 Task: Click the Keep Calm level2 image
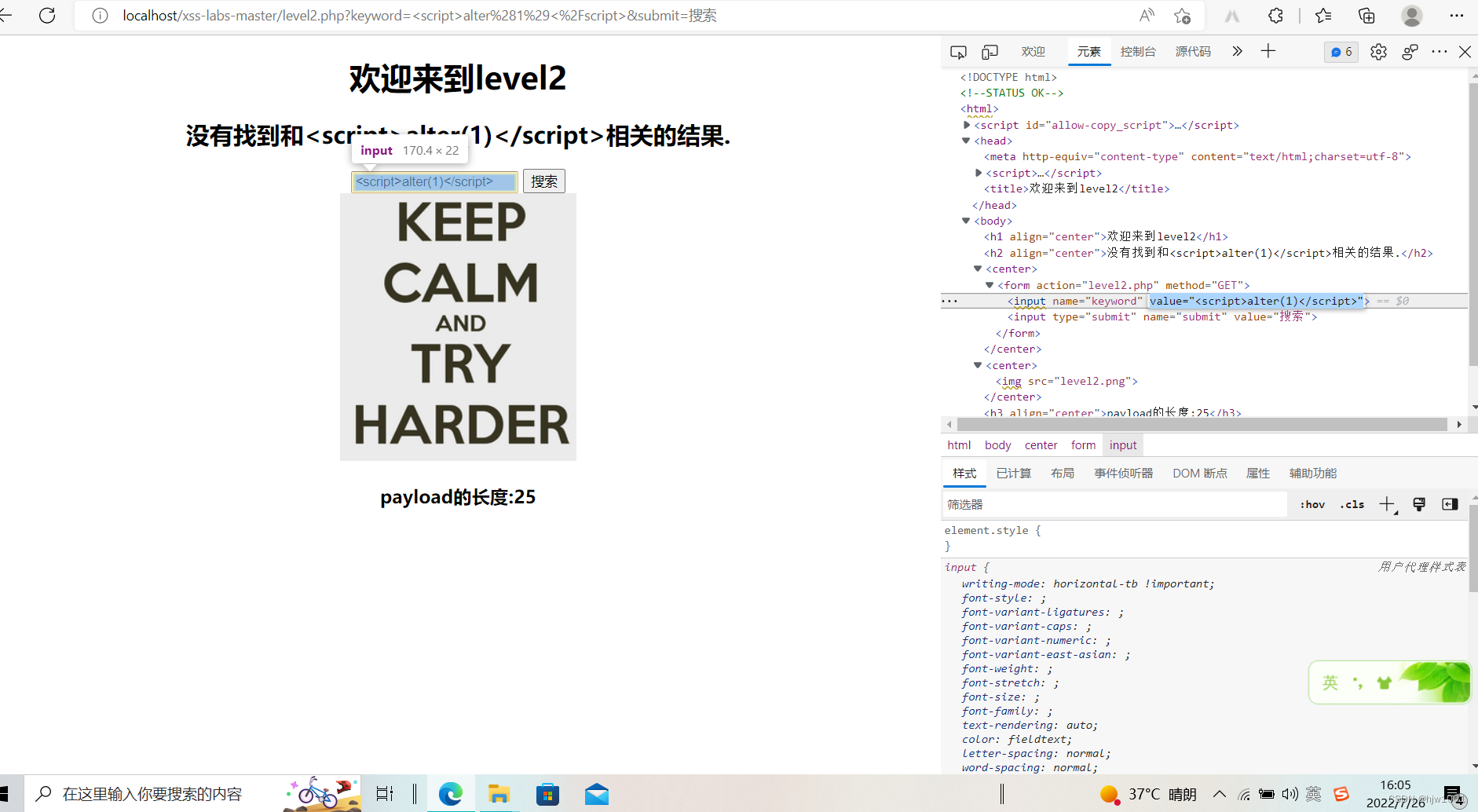[458, 327]
